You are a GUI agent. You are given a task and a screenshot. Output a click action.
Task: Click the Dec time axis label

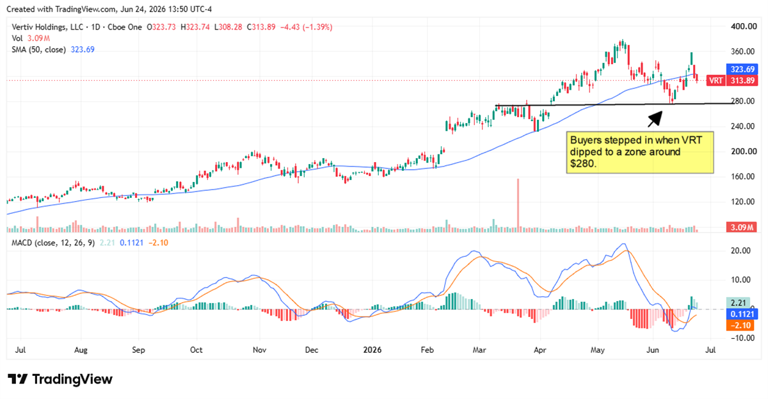(x=312, y=350)
